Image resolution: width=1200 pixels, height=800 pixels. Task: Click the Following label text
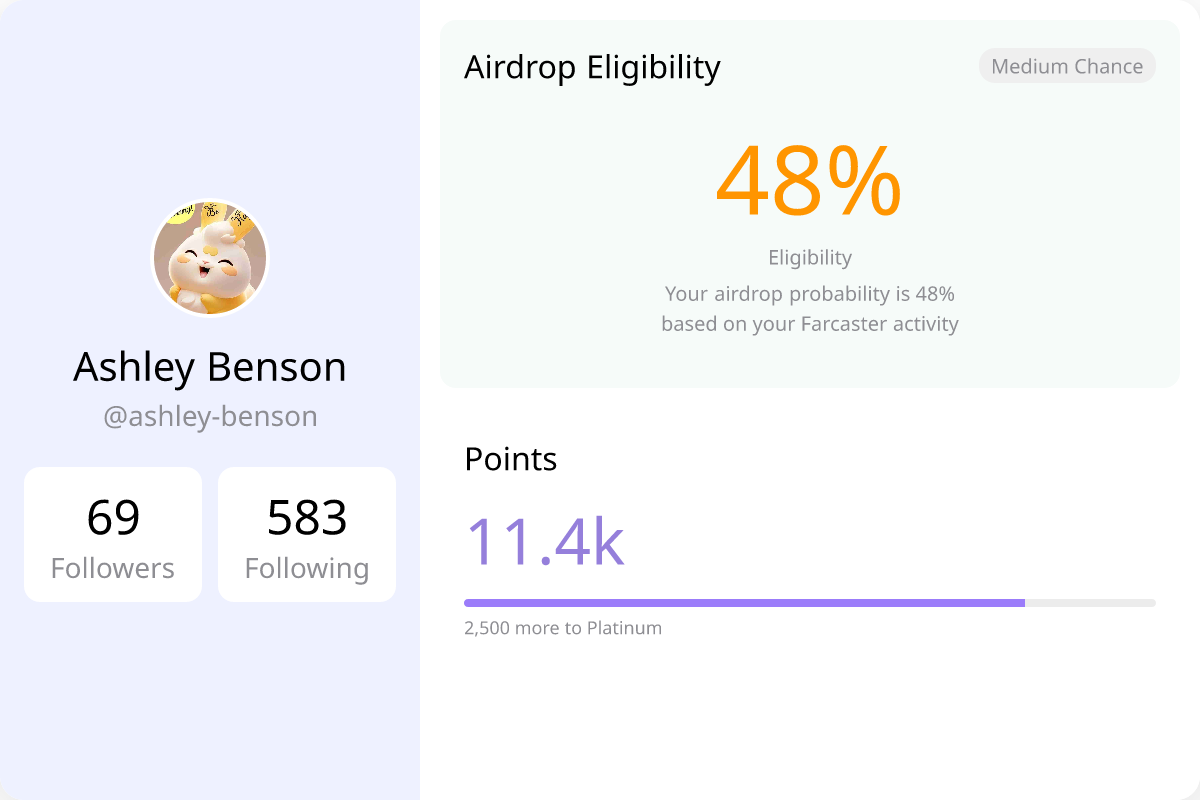pos(307,568)
